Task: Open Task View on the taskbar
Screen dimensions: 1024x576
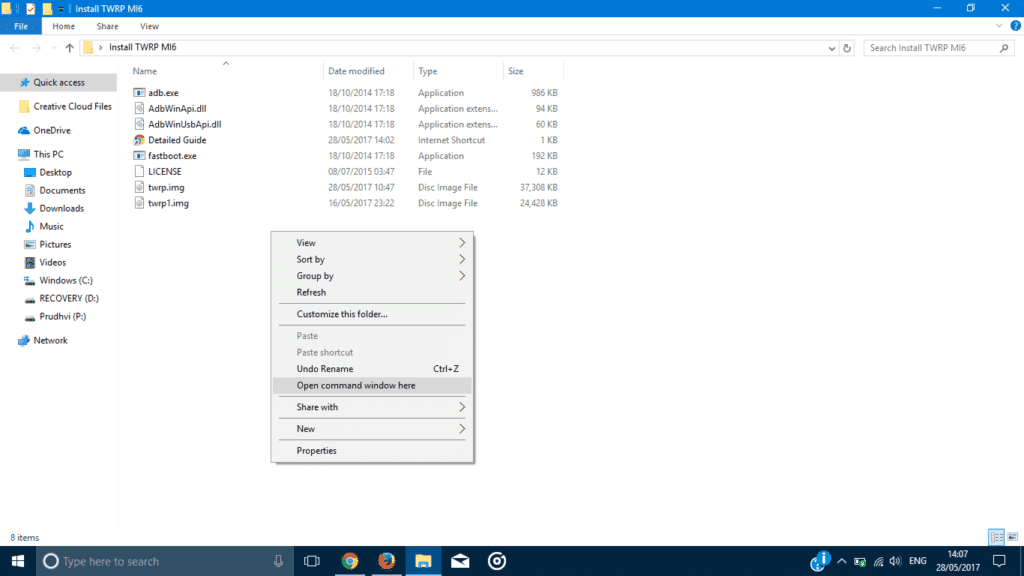Action: point(312,561)
